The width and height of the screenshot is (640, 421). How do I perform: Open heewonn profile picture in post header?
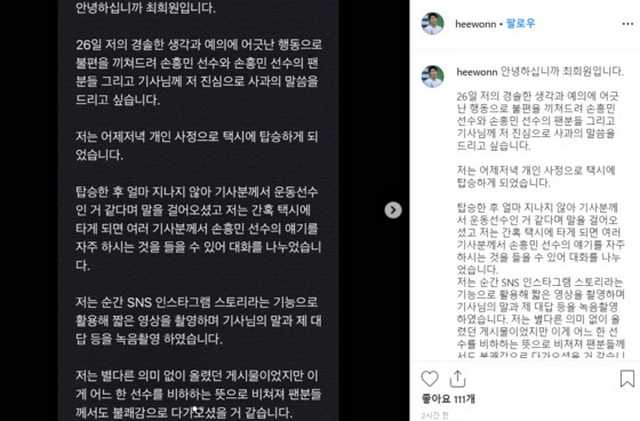pos(433,23)
